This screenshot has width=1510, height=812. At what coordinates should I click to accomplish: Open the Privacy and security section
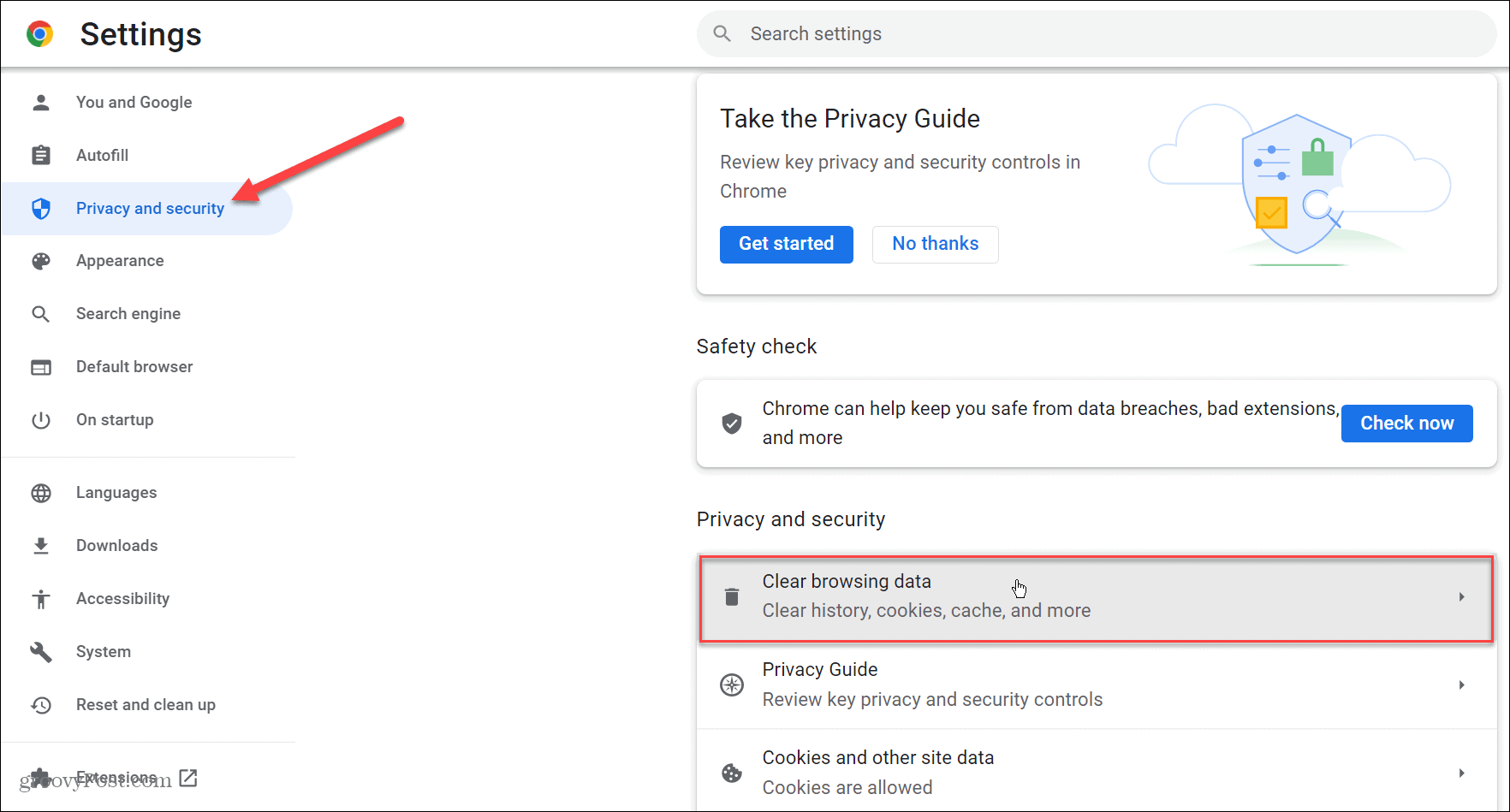click(x=150, y=209)
